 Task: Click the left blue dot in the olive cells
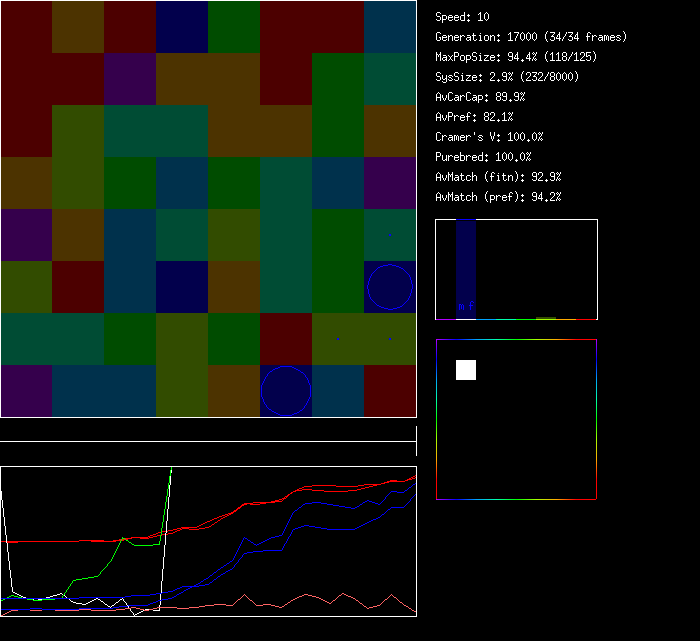click(338, 339)
